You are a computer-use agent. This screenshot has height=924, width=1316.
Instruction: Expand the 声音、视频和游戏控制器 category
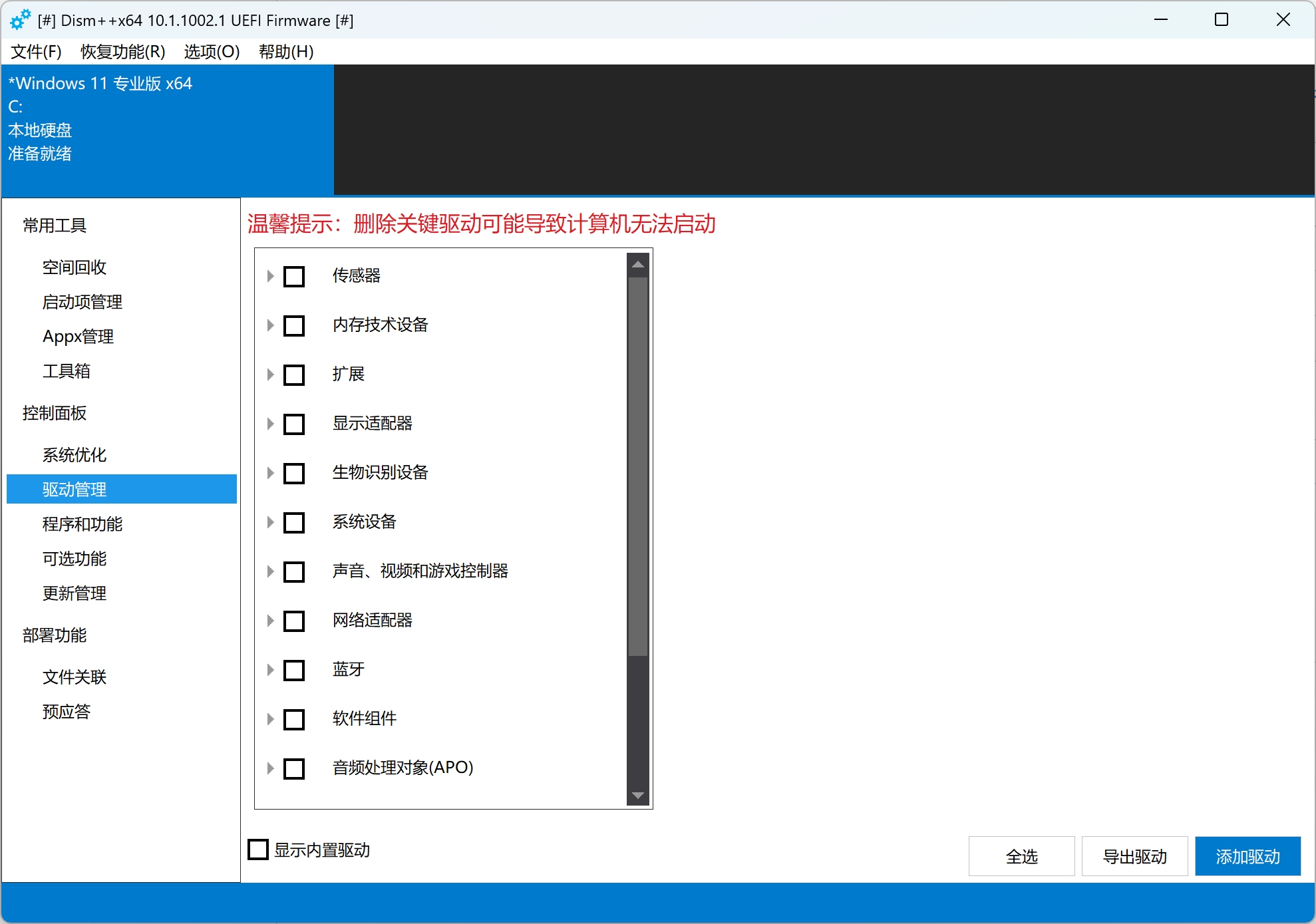tap(270, 571)
